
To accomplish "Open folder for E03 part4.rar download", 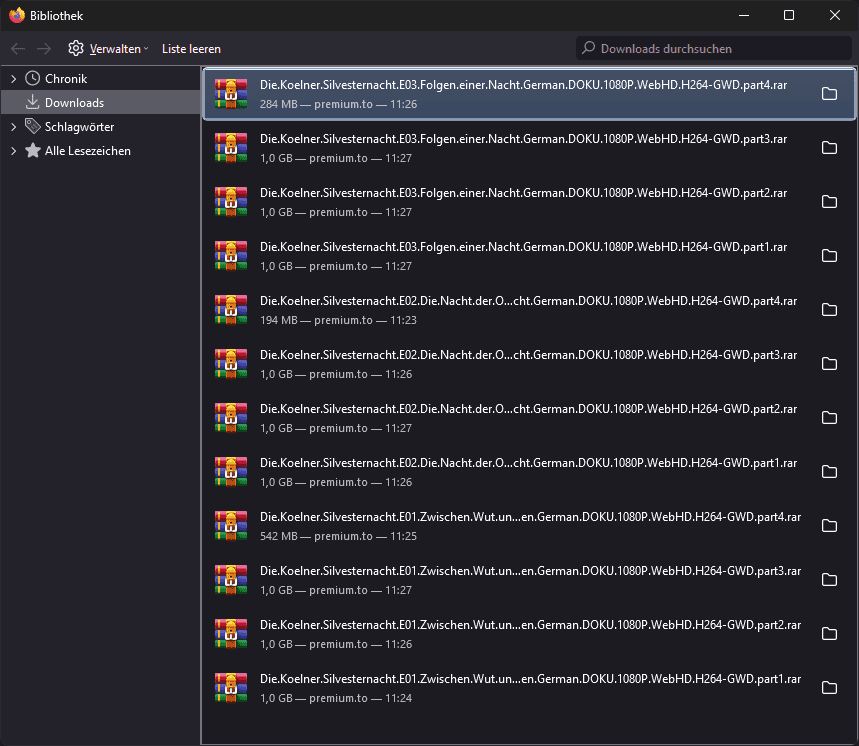I will [829, 94].
